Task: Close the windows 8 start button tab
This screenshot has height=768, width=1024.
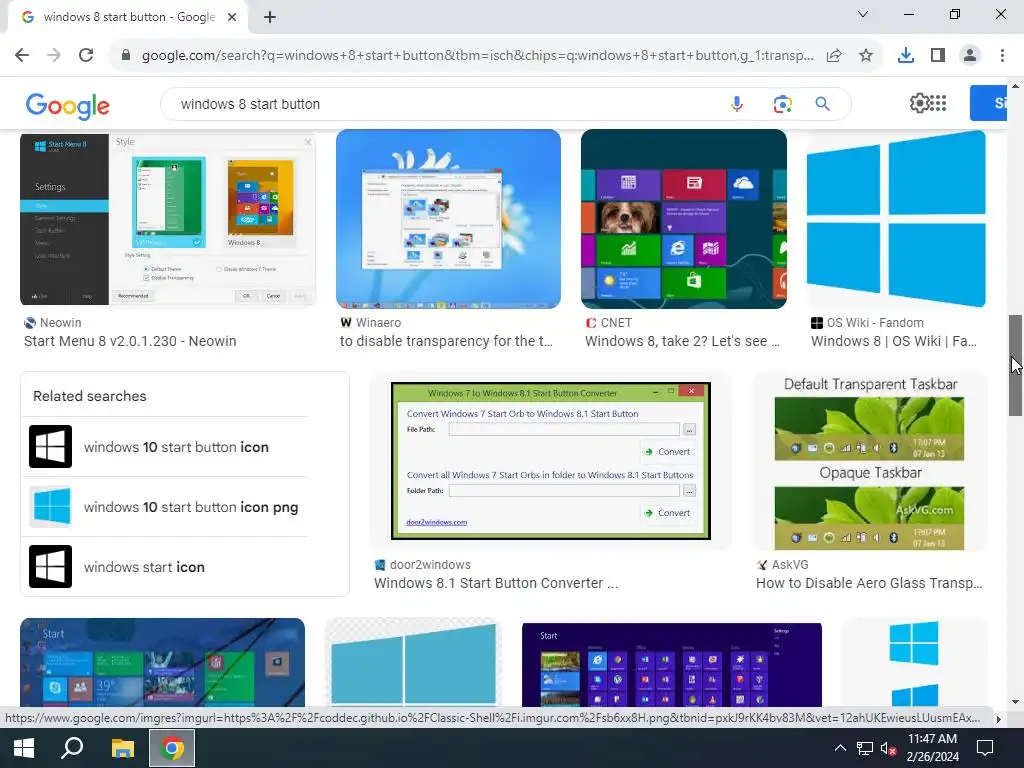Action: [232, 17]
